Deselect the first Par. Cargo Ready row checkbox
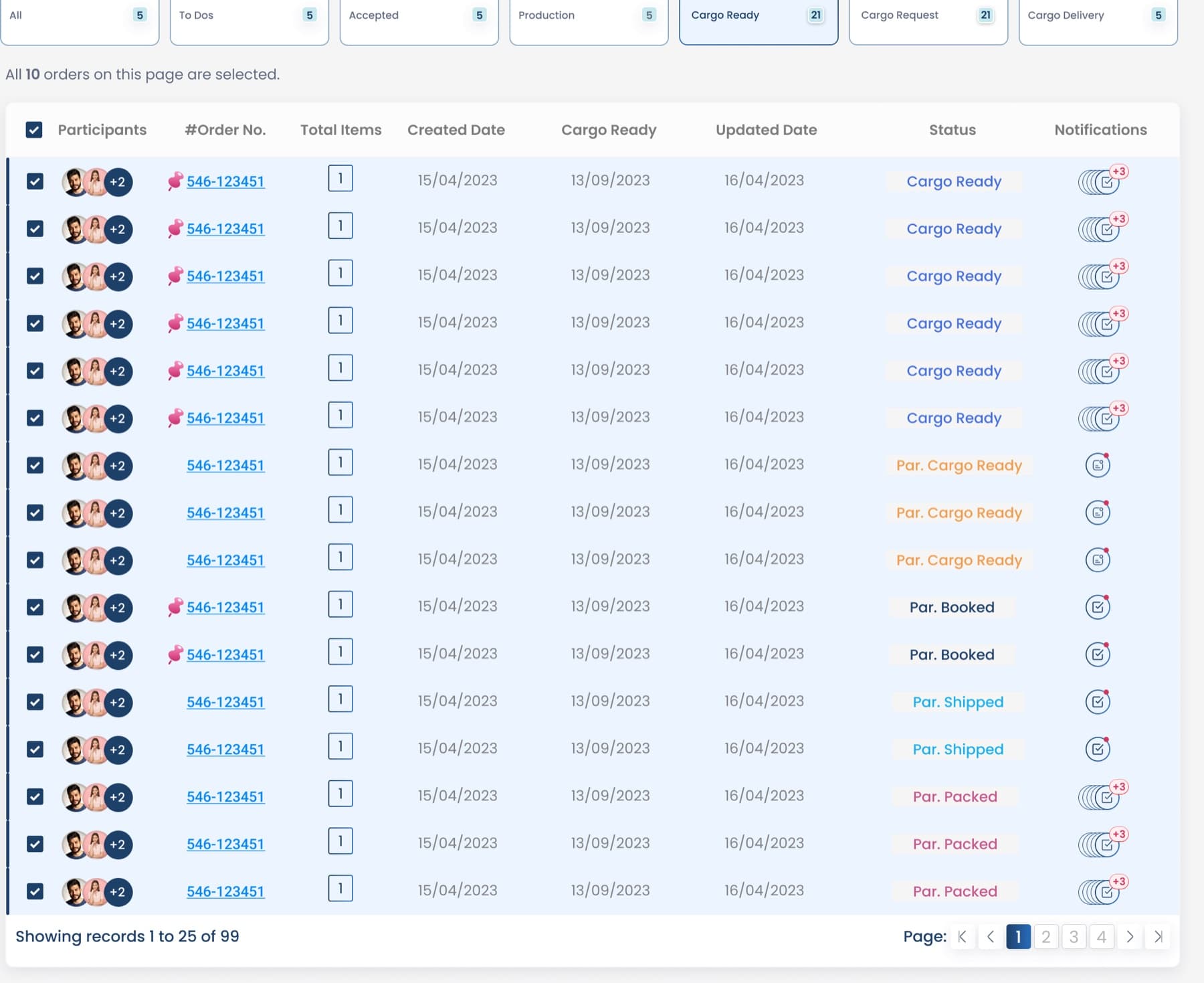Viewport: 1204px width, 983px height. click(35, 465)
